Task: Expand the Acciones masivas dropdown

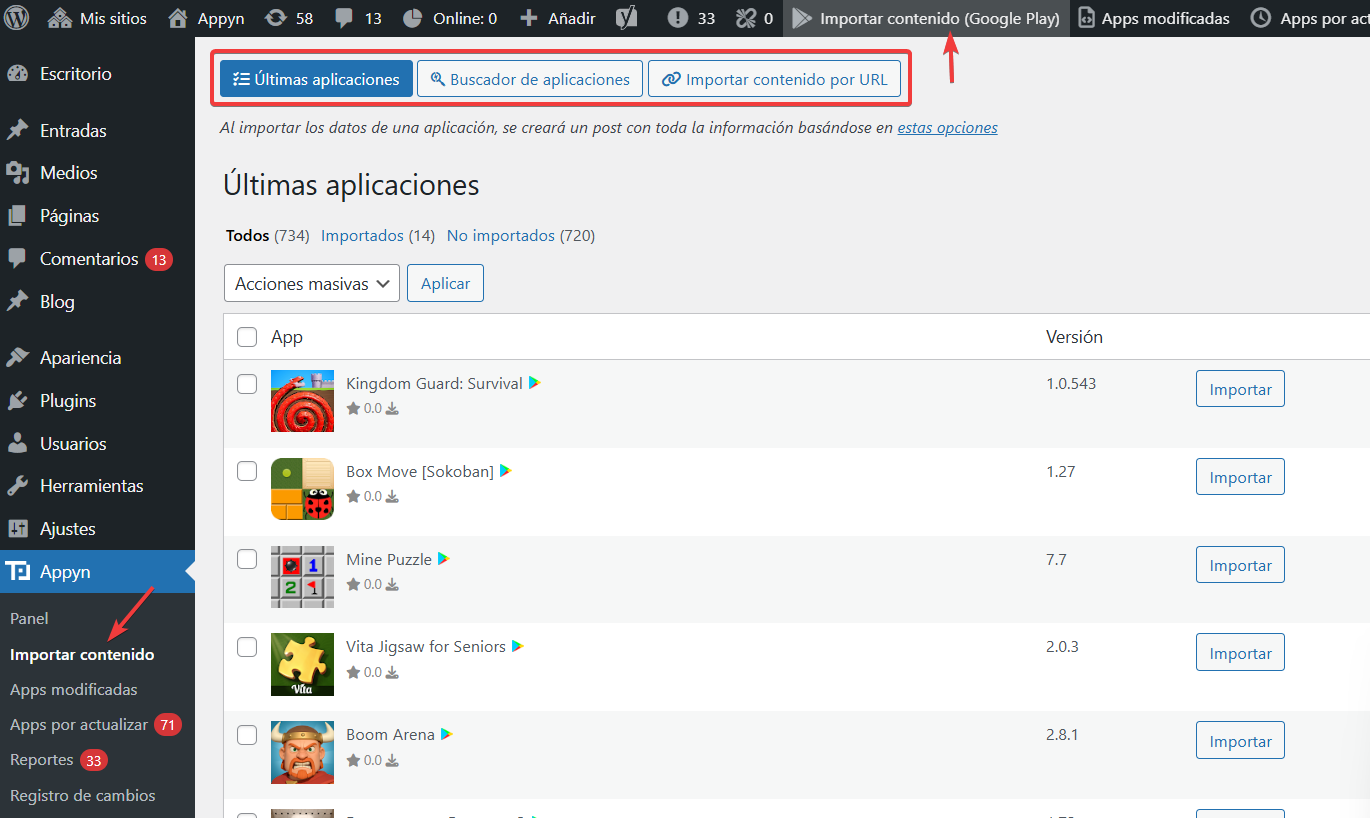Action: click(312, 284)
